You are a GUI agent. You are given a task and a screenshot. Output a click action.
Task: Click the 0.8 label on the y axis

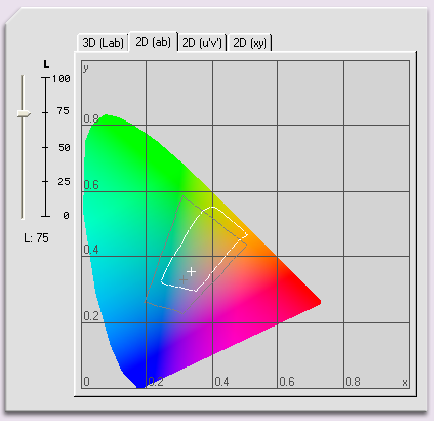coord(91,119)
